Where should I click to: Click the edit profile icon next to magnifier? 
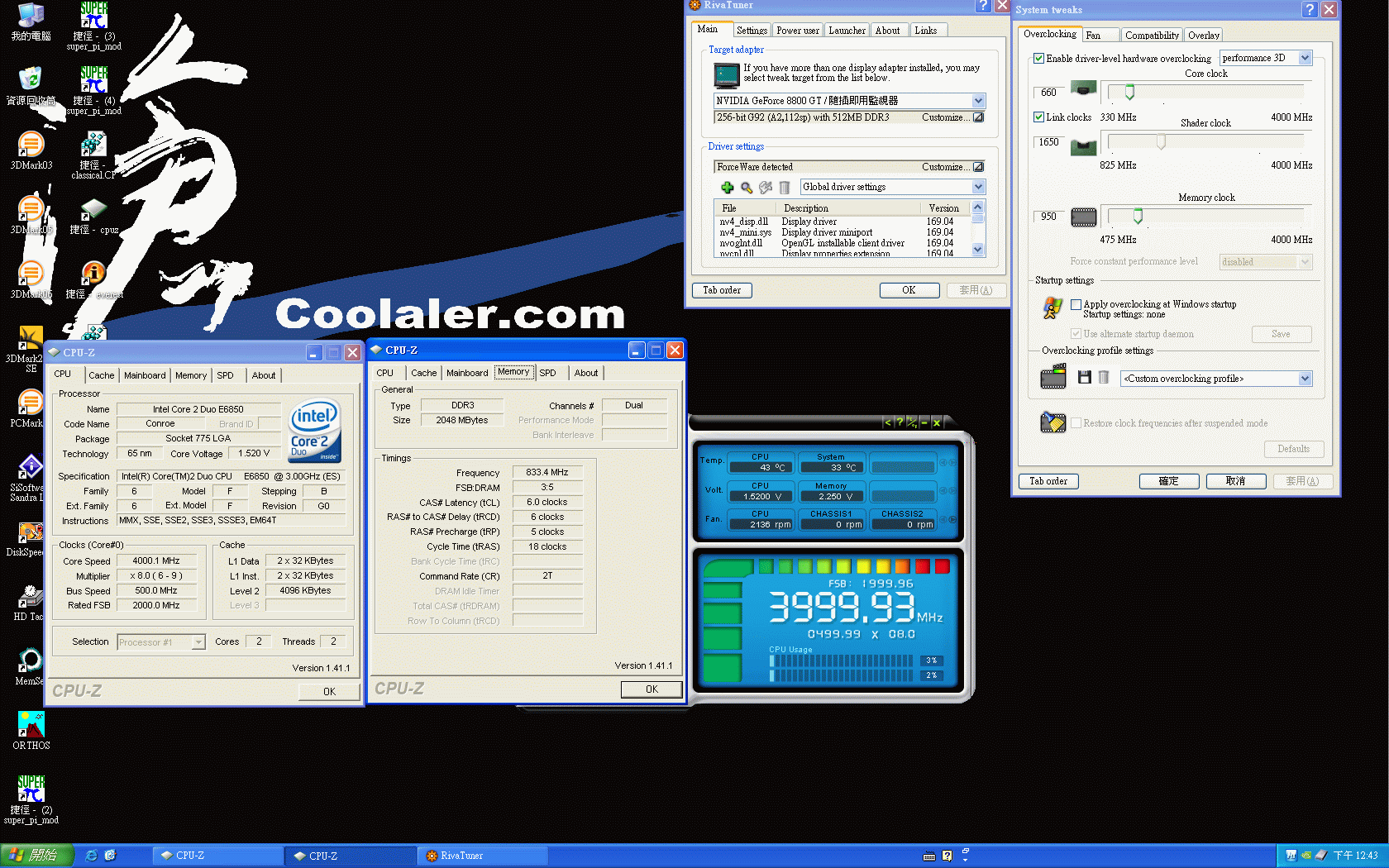pos(766,188)
